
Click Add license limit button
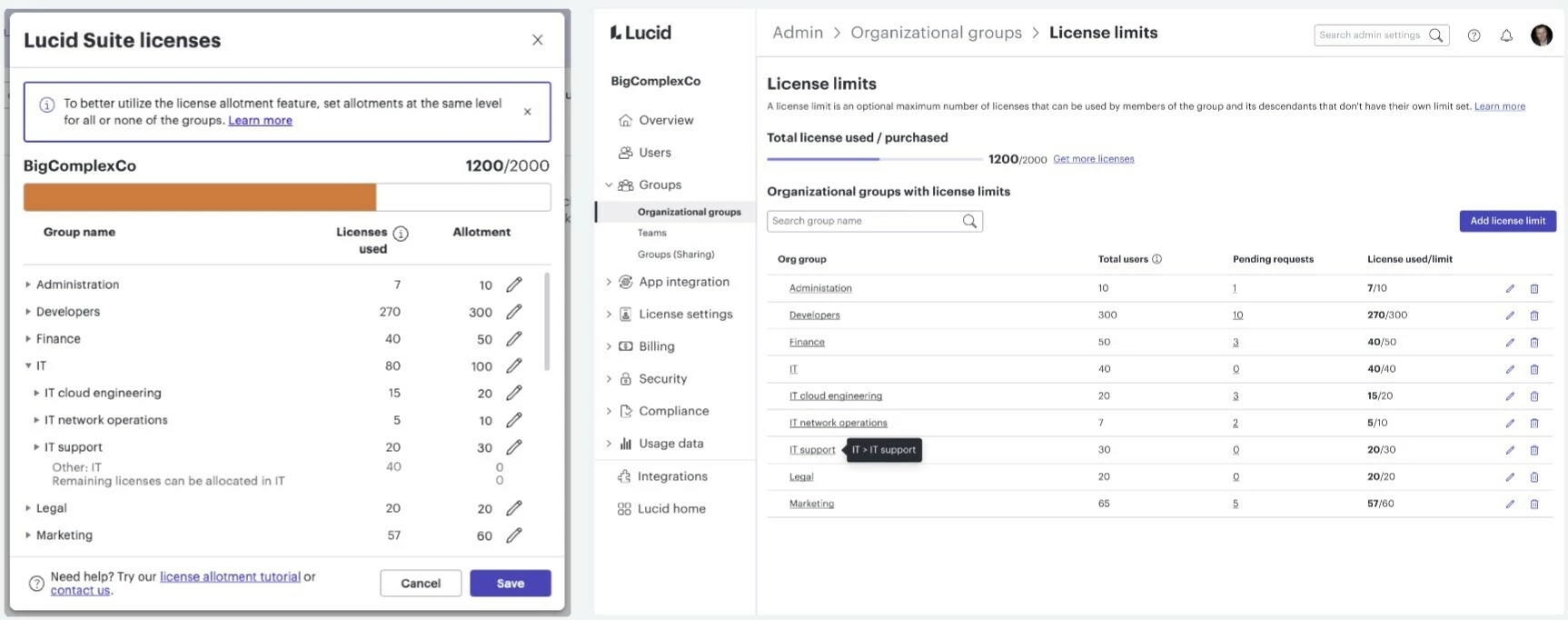pos(1508,221)
